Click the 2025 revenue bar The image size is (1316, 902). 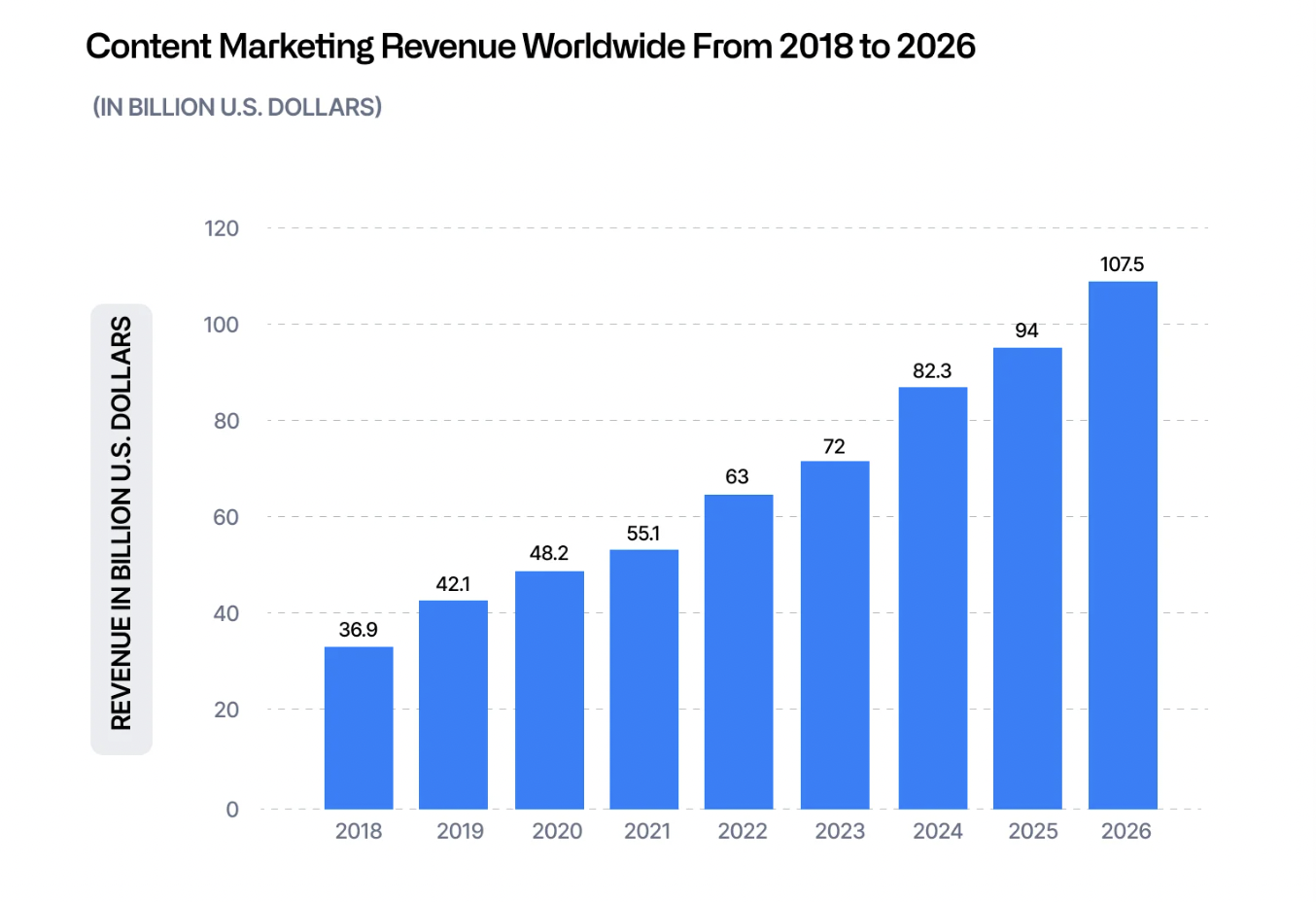coord(1027,578)
